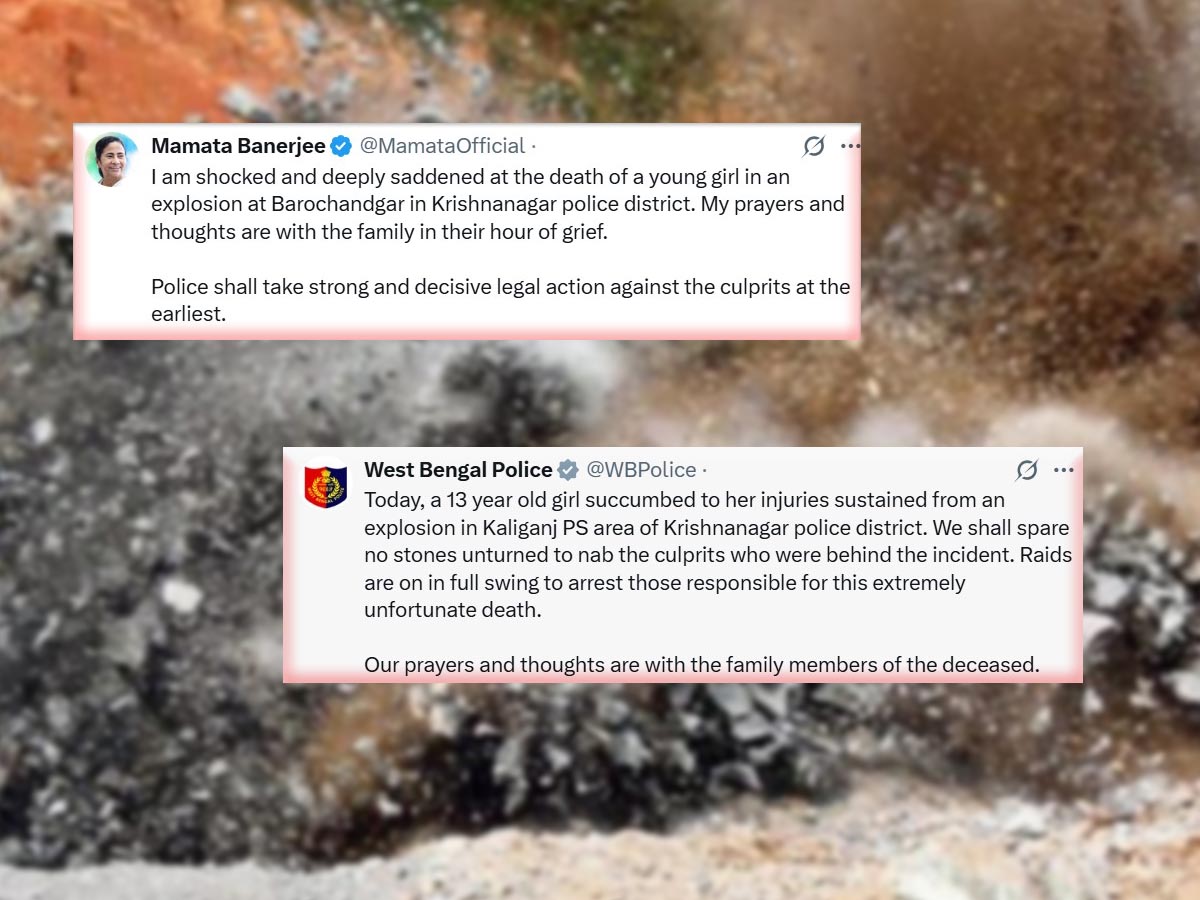This screenshot has height=900, width=1200.
Task: Click the blue verified badge beside Mamata Banerjee
Action: click(341, 146)
